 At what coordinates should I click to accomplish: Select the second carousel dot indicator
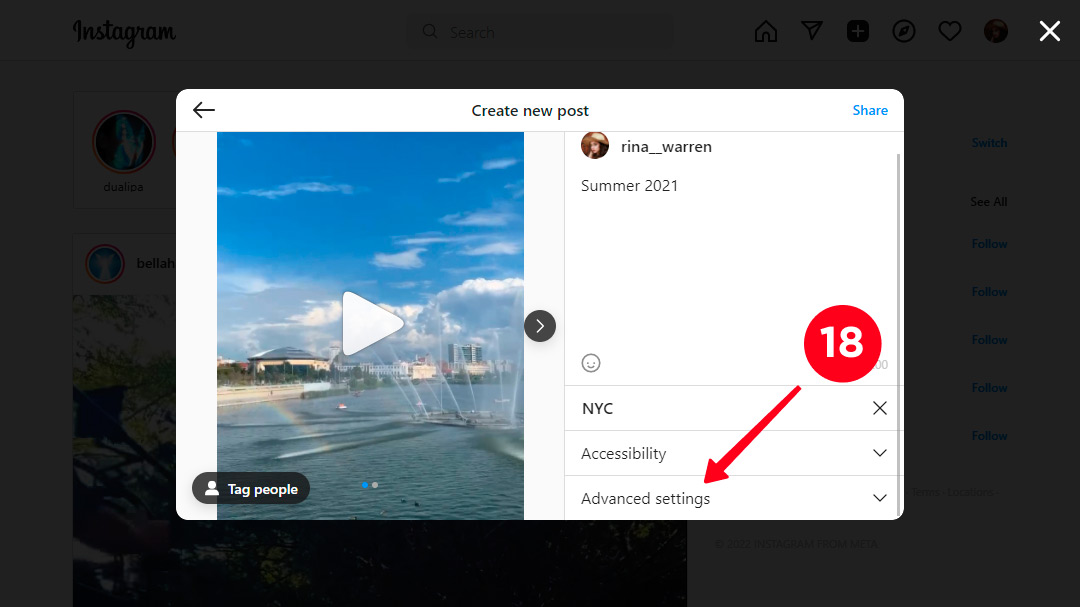click(x=375, y=485)
